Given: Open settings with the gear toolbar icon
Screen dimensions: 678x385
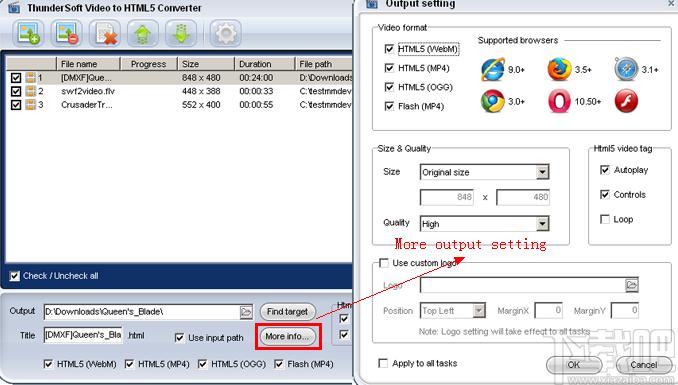Looking at the screenshot, I should click(x=225, y=33).
